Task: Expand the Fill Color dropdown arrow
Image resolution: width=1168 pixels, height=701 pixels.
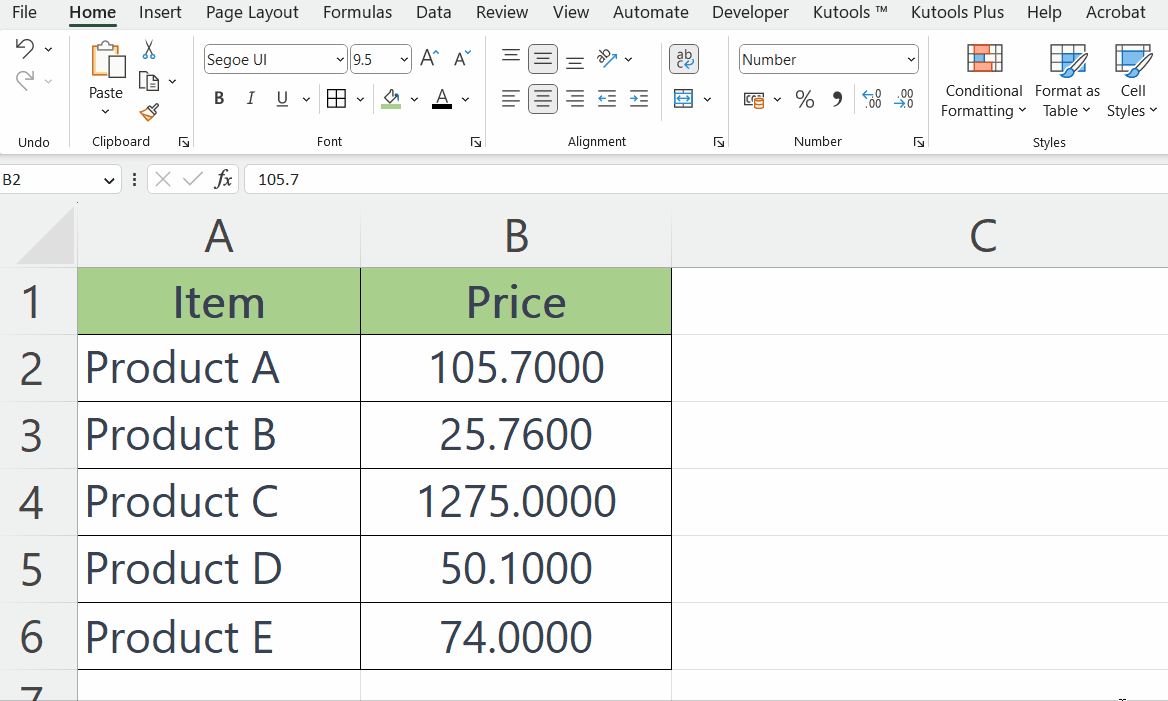Action: point(414,98)
